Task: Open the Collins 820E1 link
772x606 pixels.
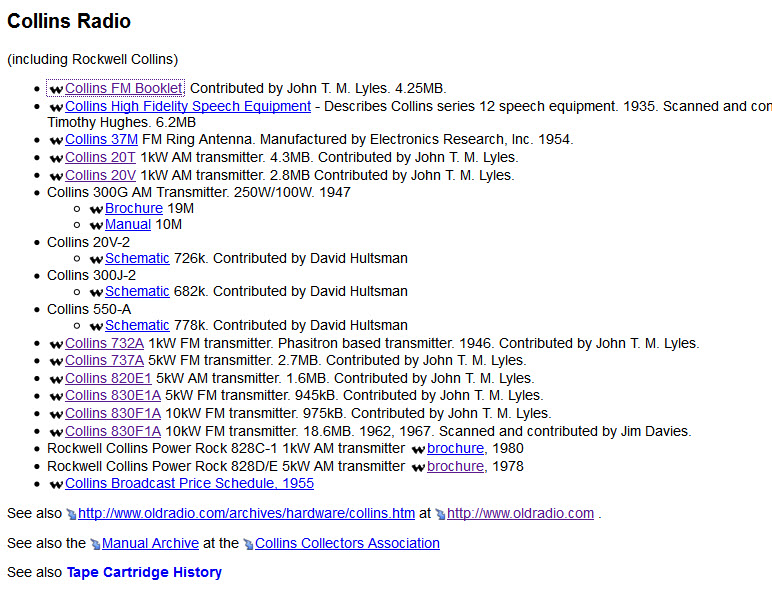Action: pos(108,378)
